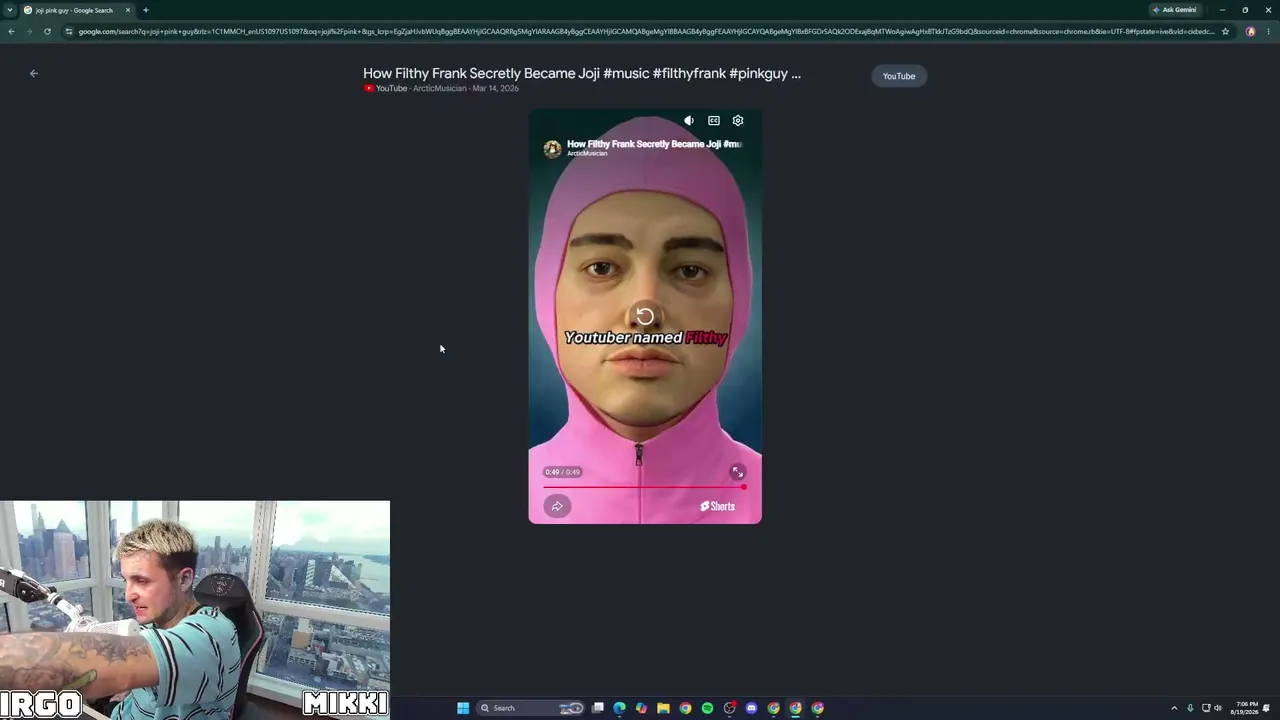Replay the finished video
Image resolution: width=1280 pixels, height=720 pixels.
point(645,317)
